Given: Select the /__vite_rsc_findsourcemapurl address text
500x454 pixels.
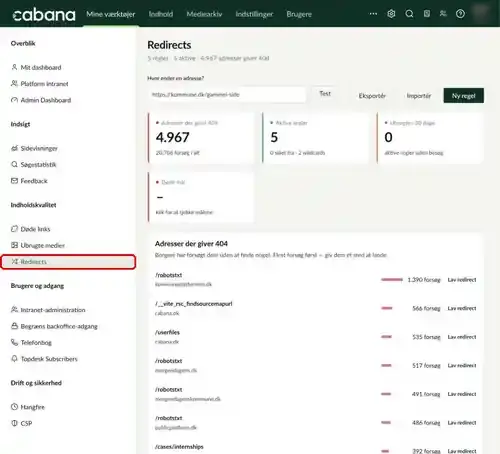Looking at the screenshot, I should click(x=194, y=304).
